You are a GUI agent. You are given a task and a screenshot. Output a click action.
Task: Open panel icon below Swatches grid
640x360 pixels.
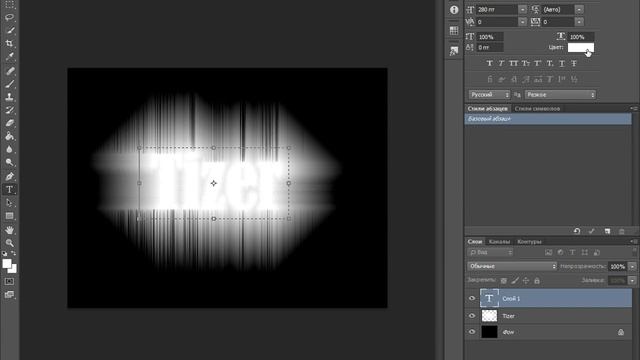(x=454, y=51)
